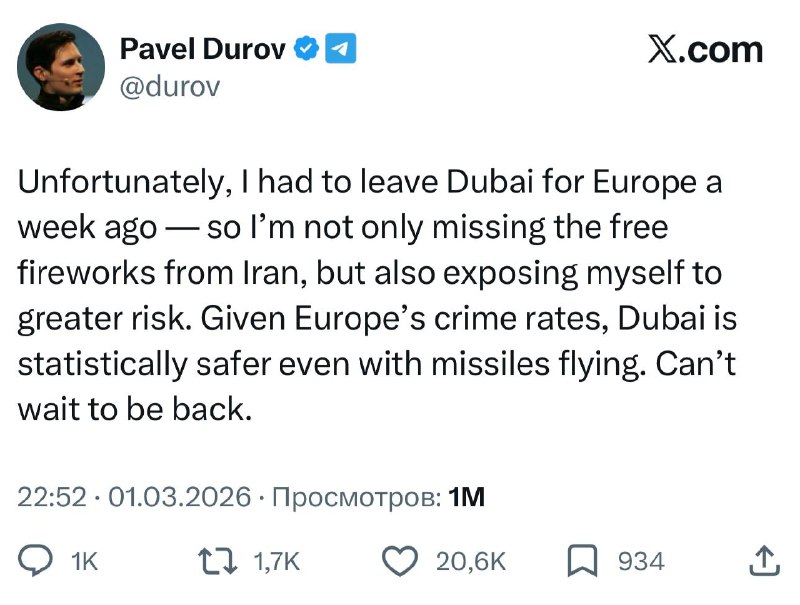The height and width of the screenshot is (605, 800).
Task: Click the 1M views count
Action: click(468, 496)
